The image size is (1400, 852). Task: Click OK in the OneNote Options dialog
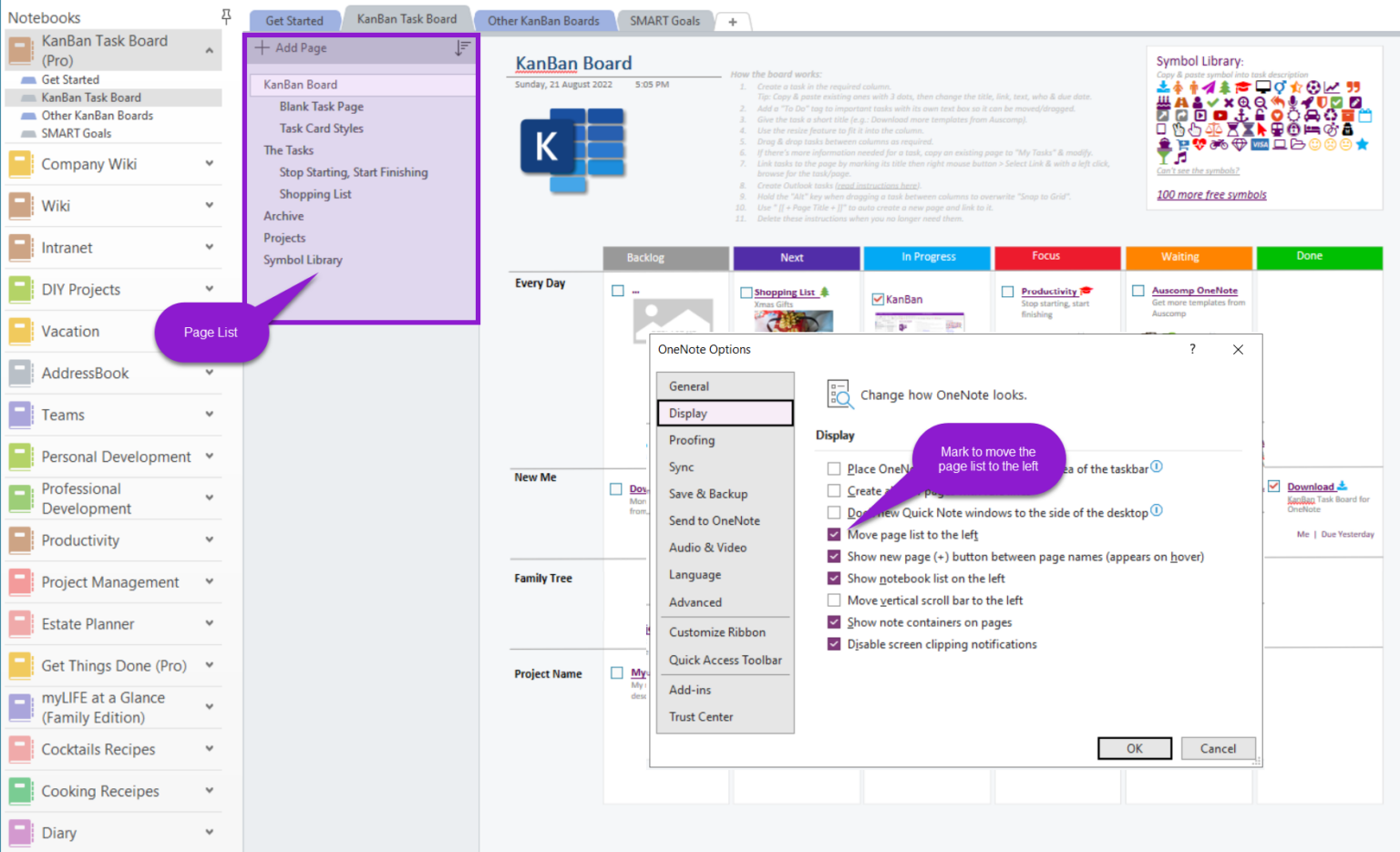tap(1134, 747)
